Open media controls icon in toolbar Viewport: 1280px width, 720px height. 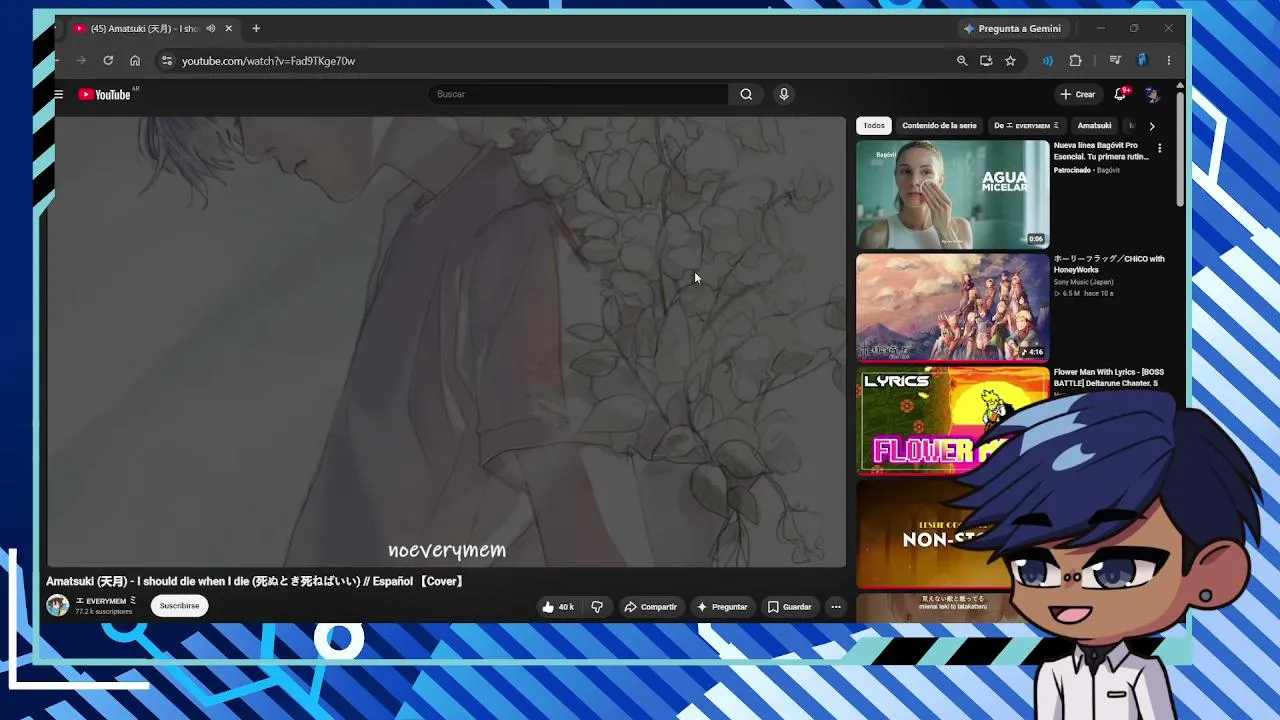(1115, 61)
